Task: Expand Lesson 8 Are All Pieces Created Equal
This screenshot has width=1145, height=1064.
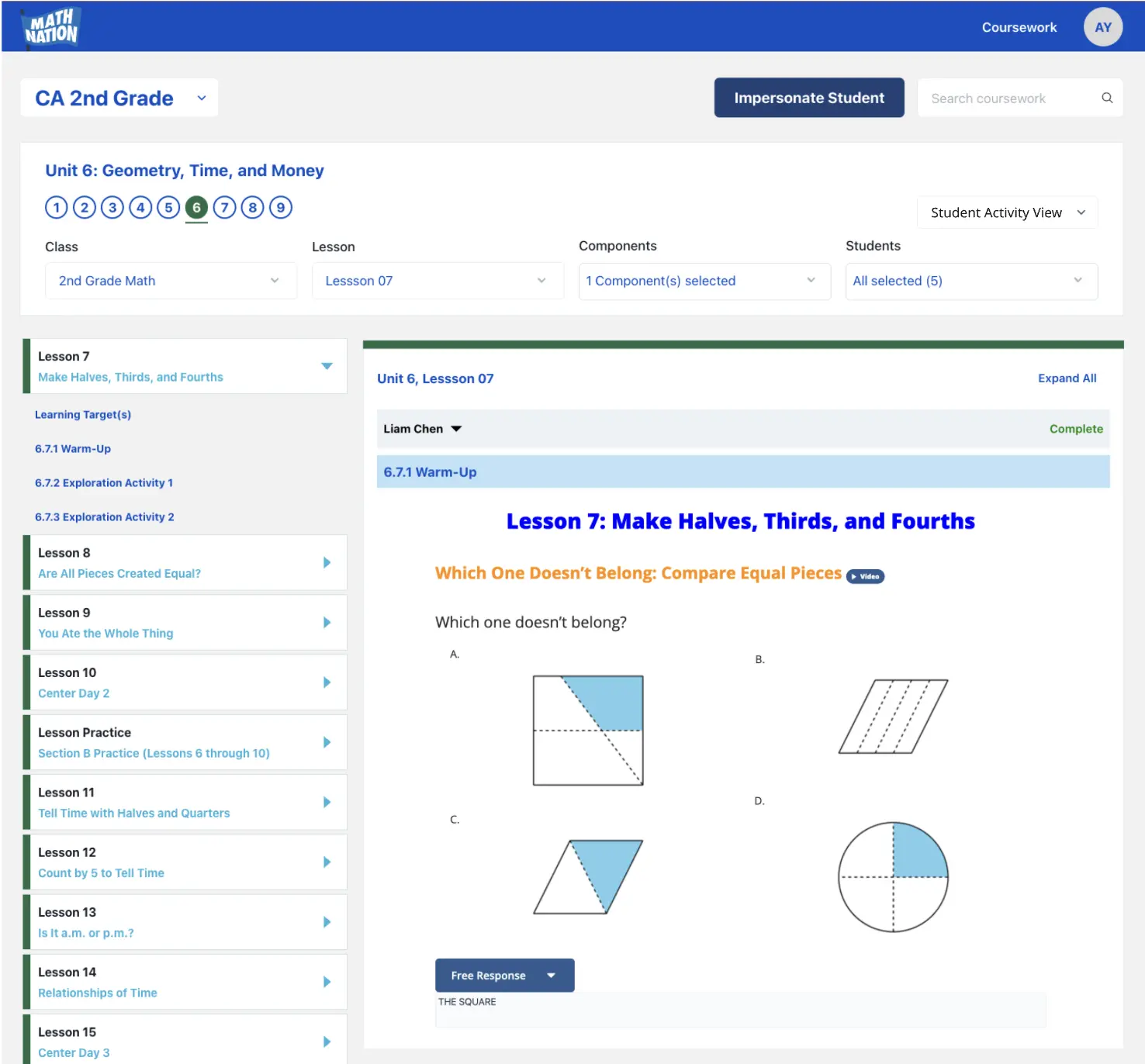Action: pos(327,562)
